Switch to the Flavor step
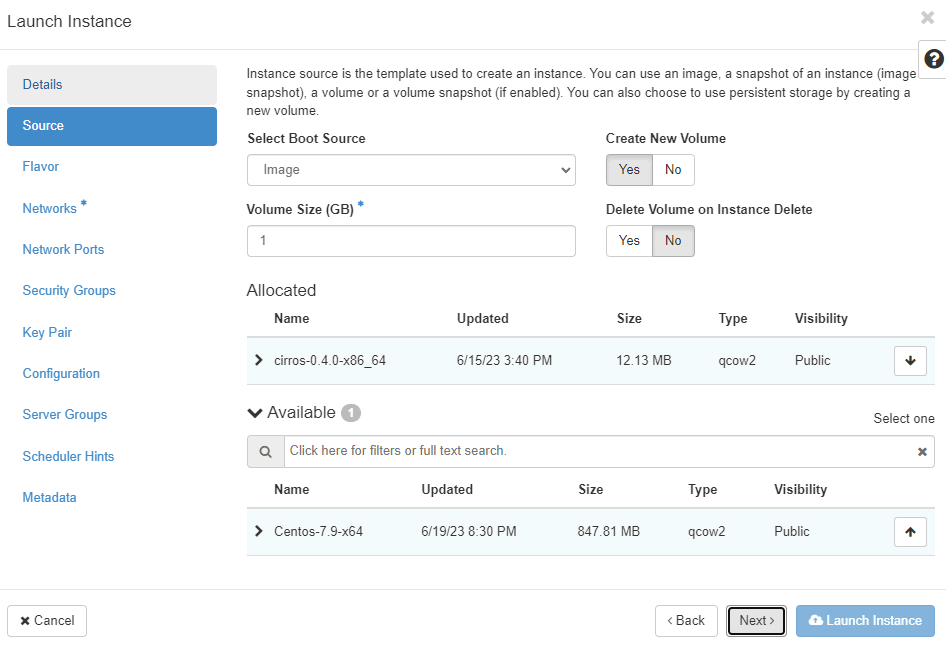 pyautogui.click(x=41, y=167)
